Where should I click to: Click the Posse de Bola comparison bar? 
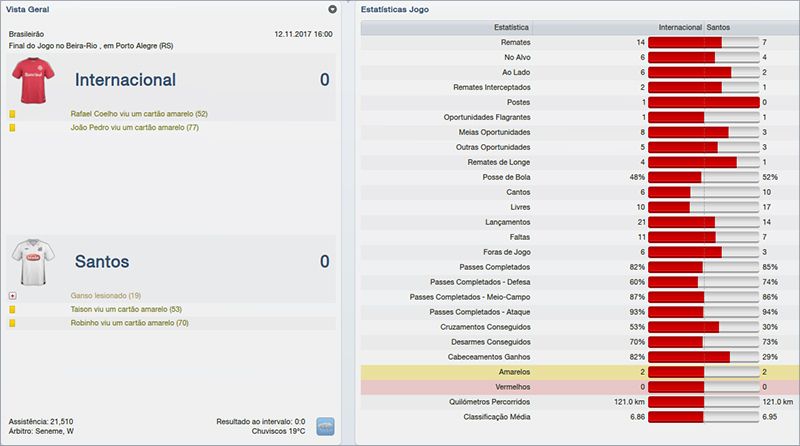pos(703,177)
